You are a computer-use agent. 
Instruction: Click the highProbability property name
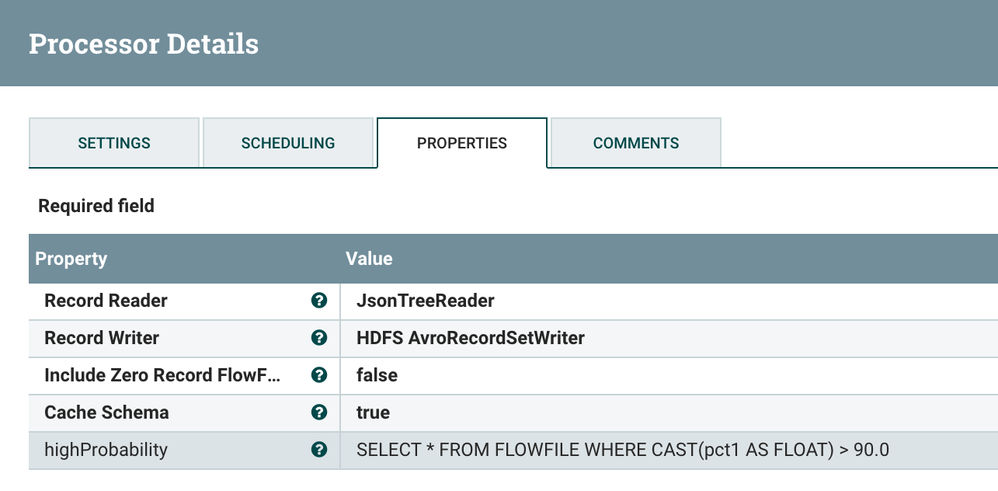[106, 450]
